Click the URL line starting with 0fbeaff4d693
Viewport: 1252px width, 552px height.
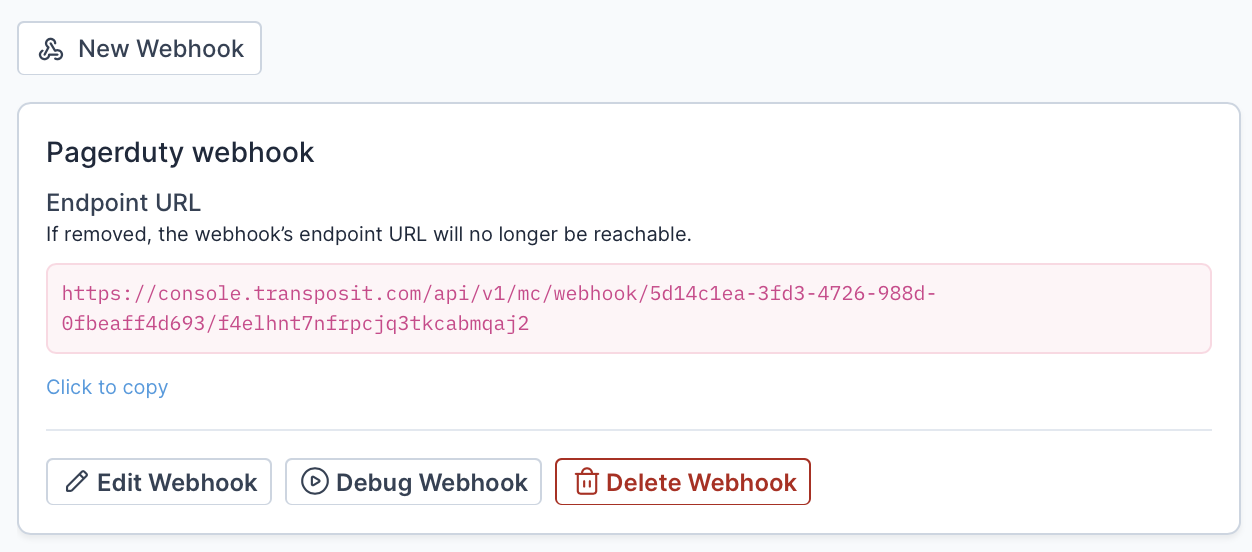click(x=295, y=323)
